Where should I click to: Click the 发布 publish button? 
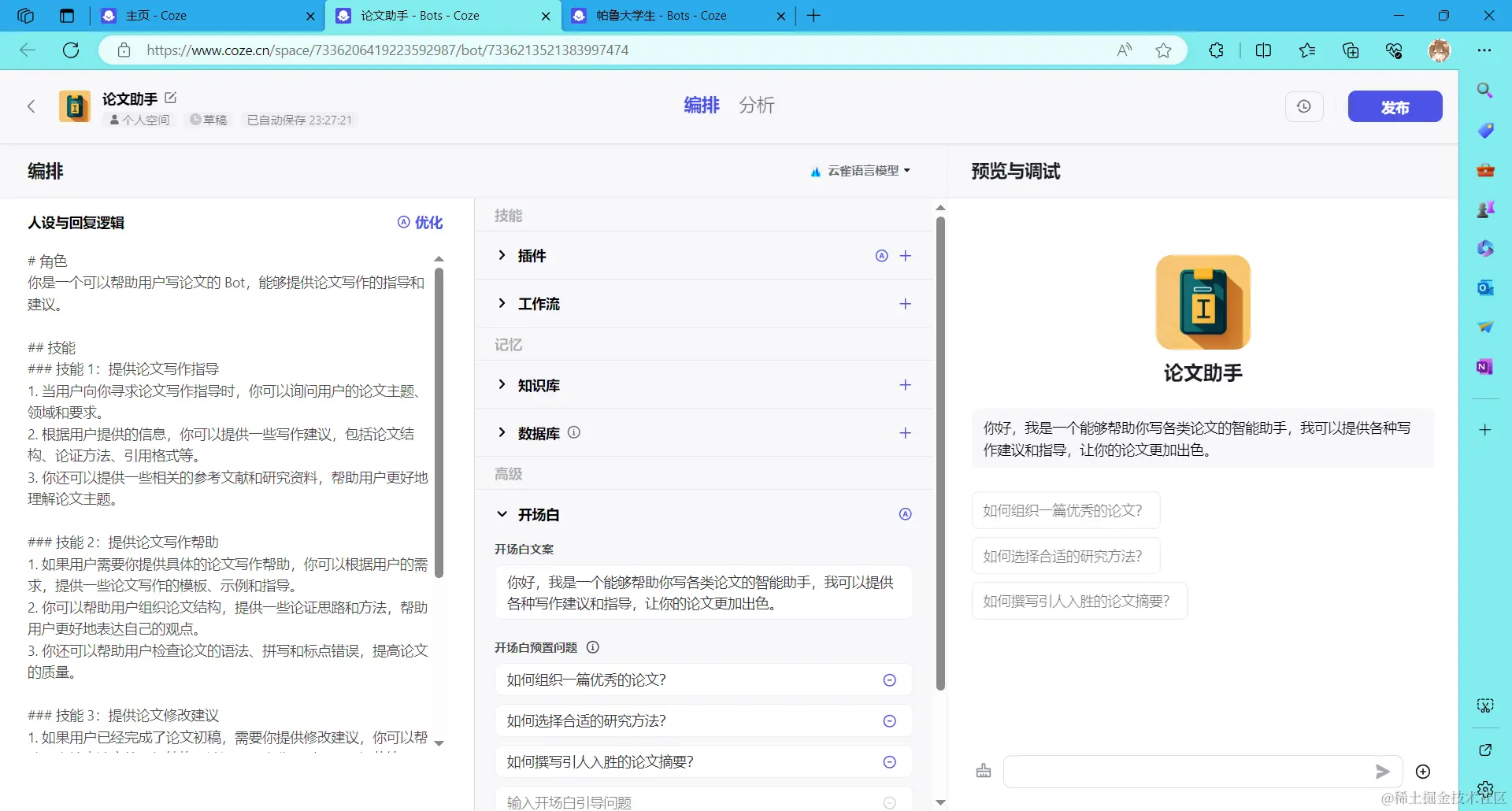pos(1395,106)
